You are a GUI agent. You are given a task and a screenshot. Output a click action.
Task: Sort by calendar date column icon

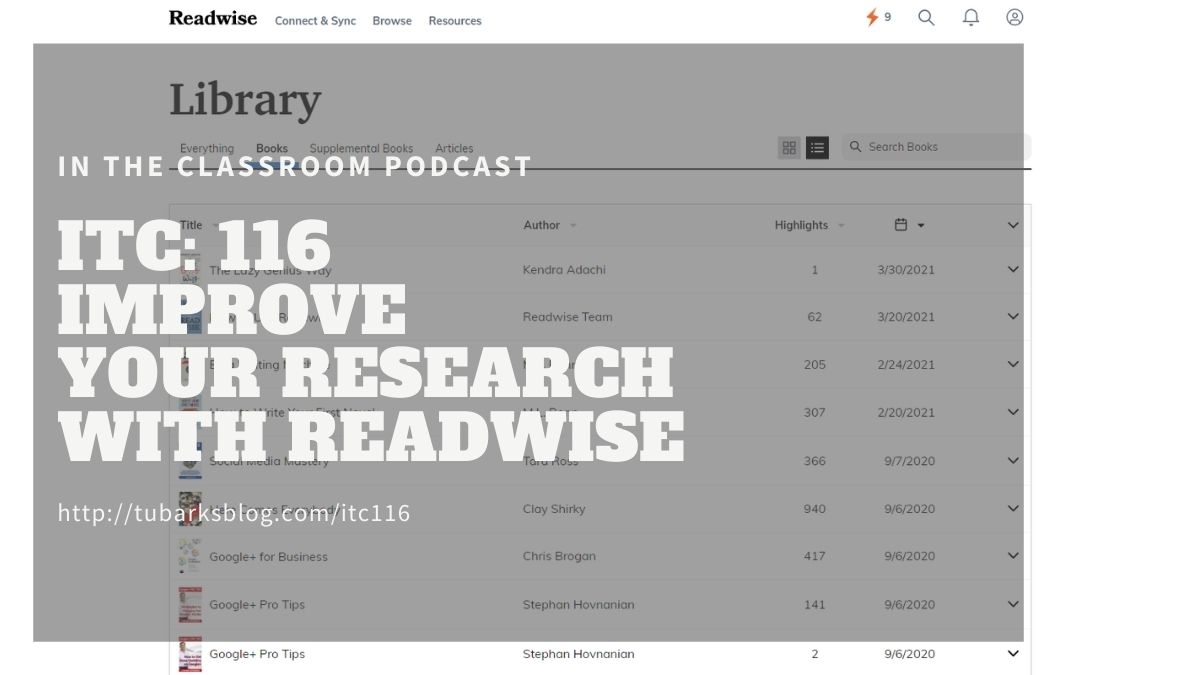(x=908, y=225)
